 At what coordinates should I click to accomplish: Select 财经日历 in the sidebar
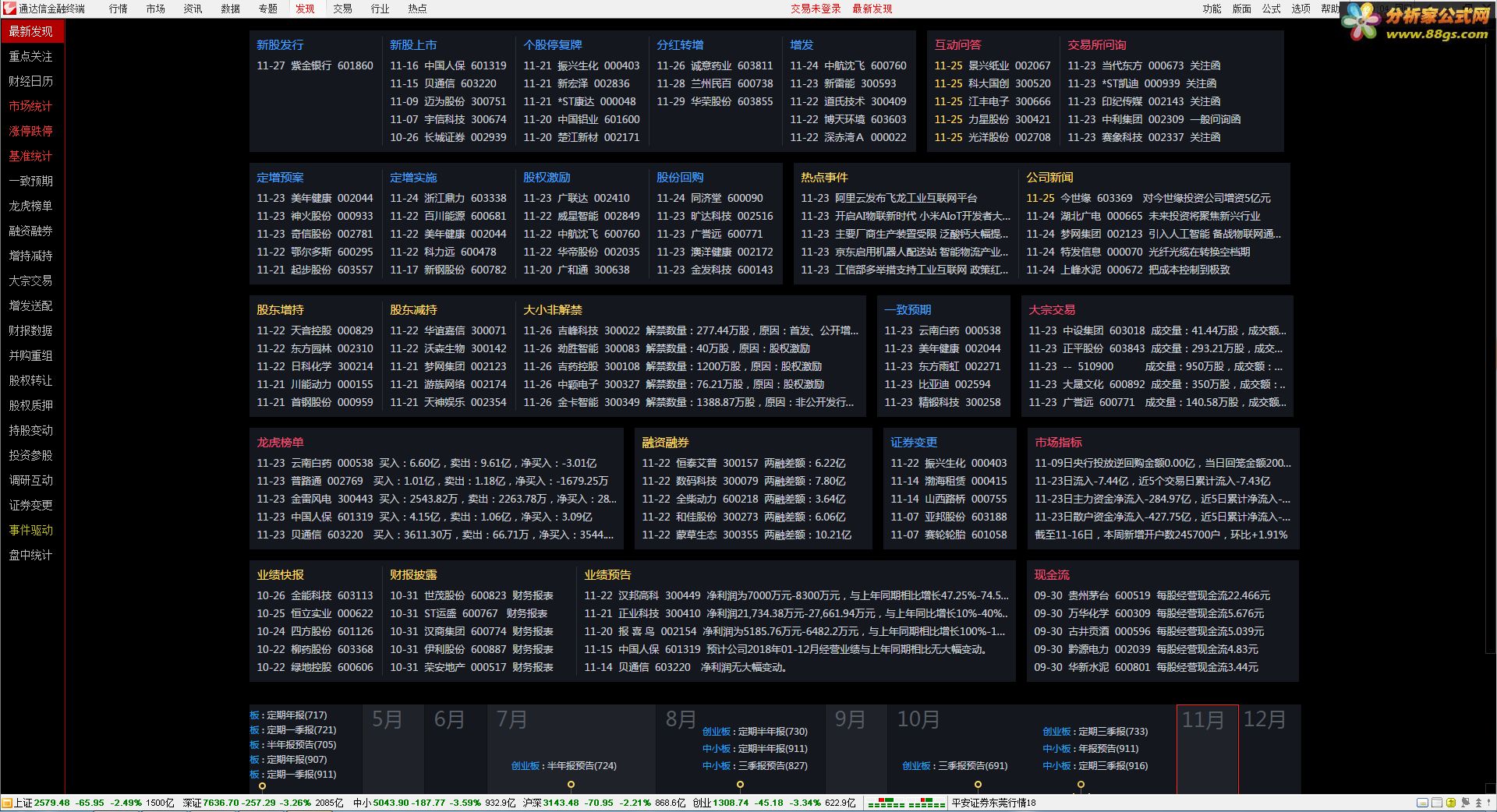click(x=32, y=81)
